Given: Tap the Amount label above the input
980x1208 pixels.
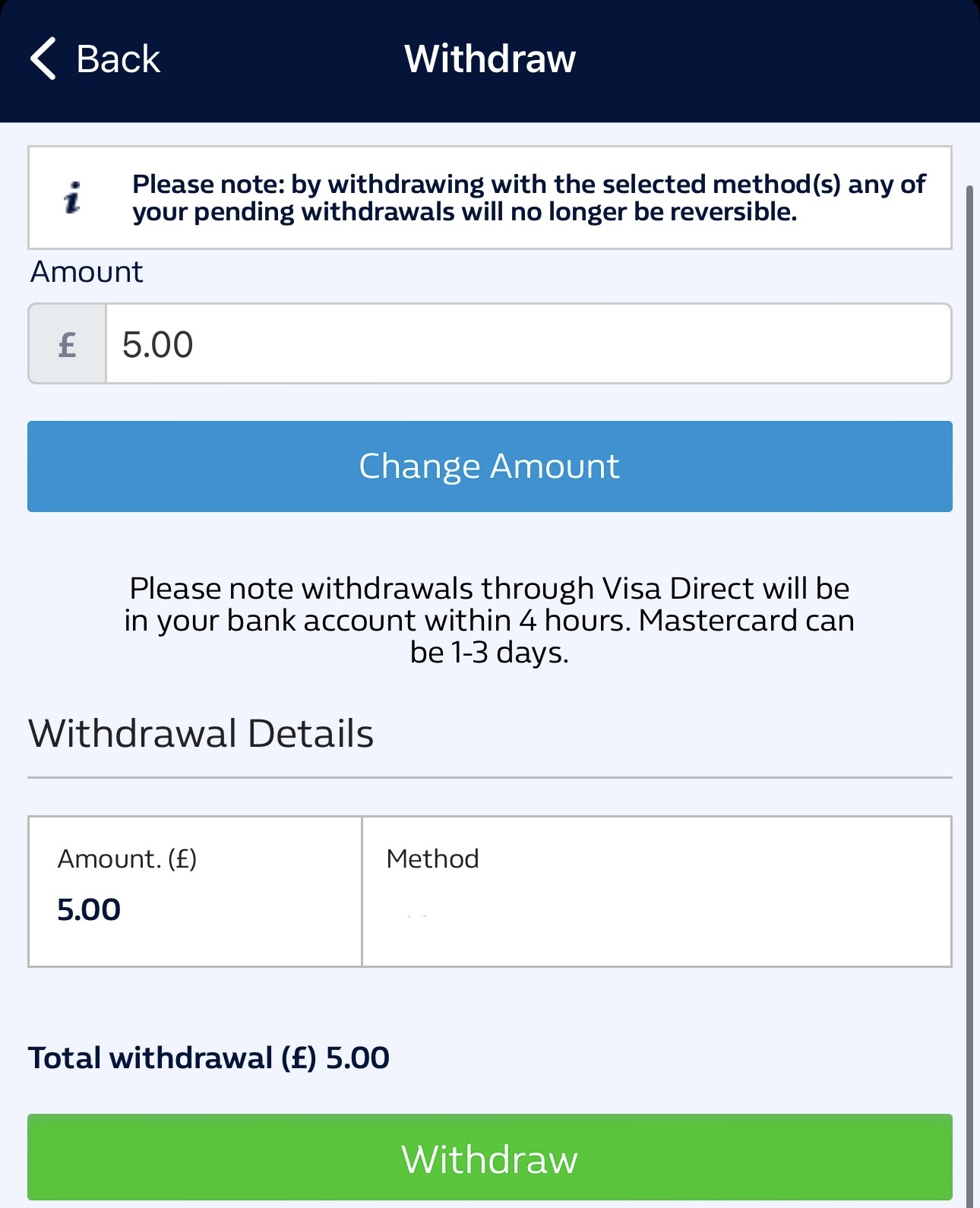Looking at the screenshot, I should click(85, 270).
